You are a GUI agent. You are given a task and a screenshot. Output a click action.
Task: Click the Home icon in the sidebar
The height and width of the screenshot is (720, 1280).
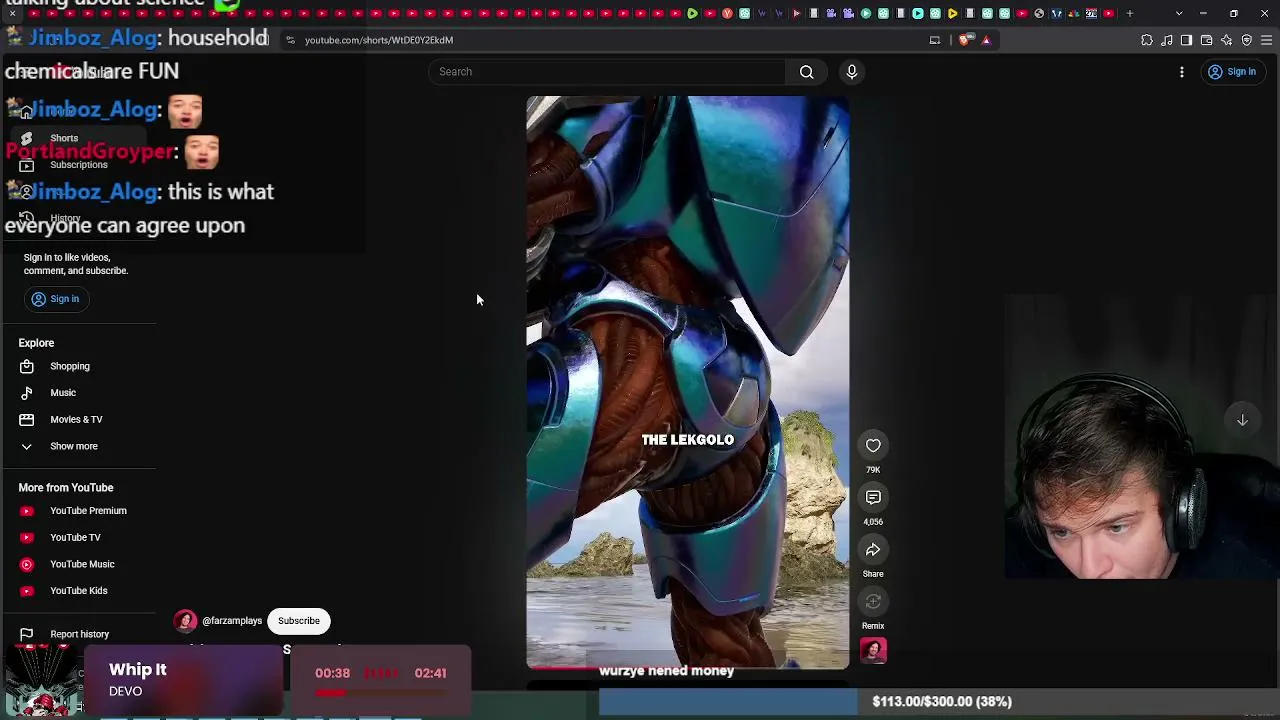(x=27, y=112)
